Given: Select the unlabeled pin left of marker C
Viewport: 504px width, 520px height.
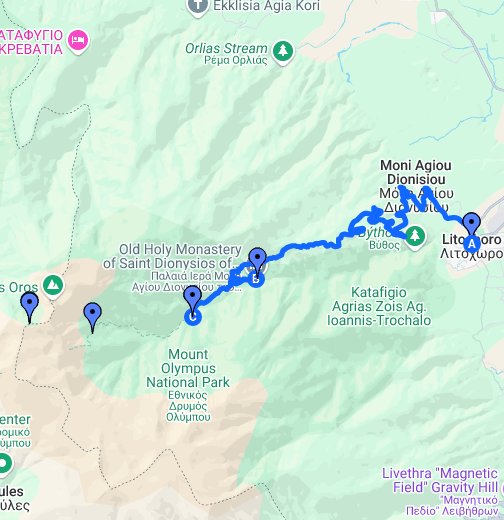Looking at the screenshot, I should click(x=92, y=318).
